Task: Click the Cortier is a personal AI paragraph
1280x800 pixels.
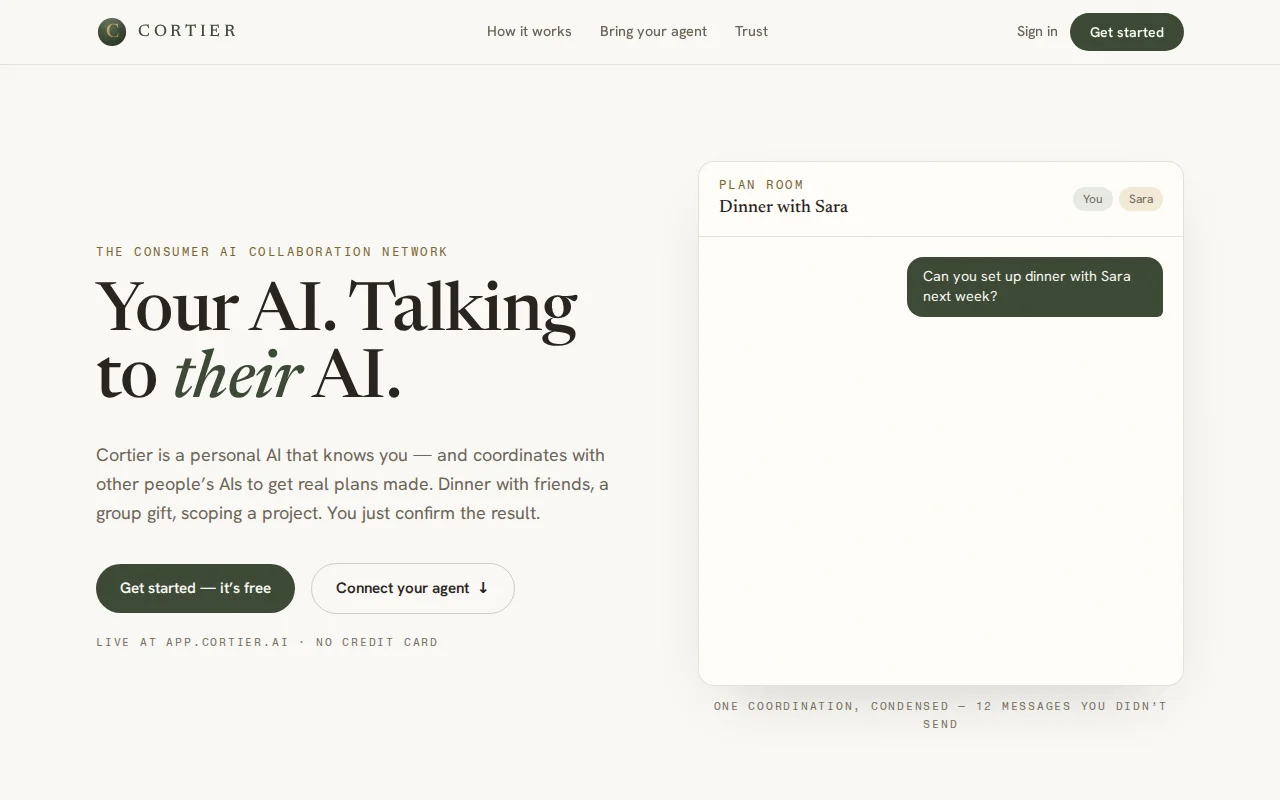Action: [x=353, y=484]
